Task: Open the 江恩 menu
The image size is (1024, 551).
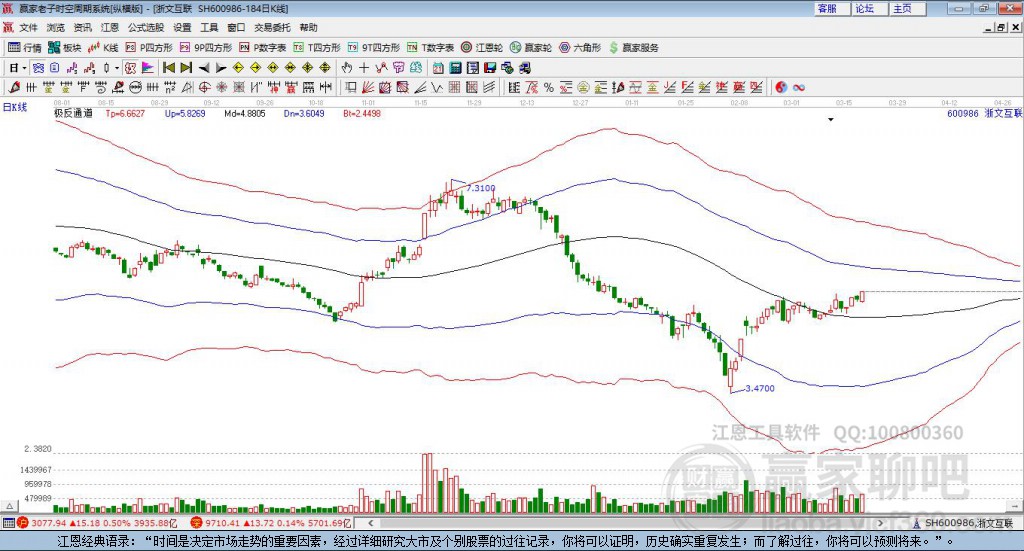Action: click(110, 27)
